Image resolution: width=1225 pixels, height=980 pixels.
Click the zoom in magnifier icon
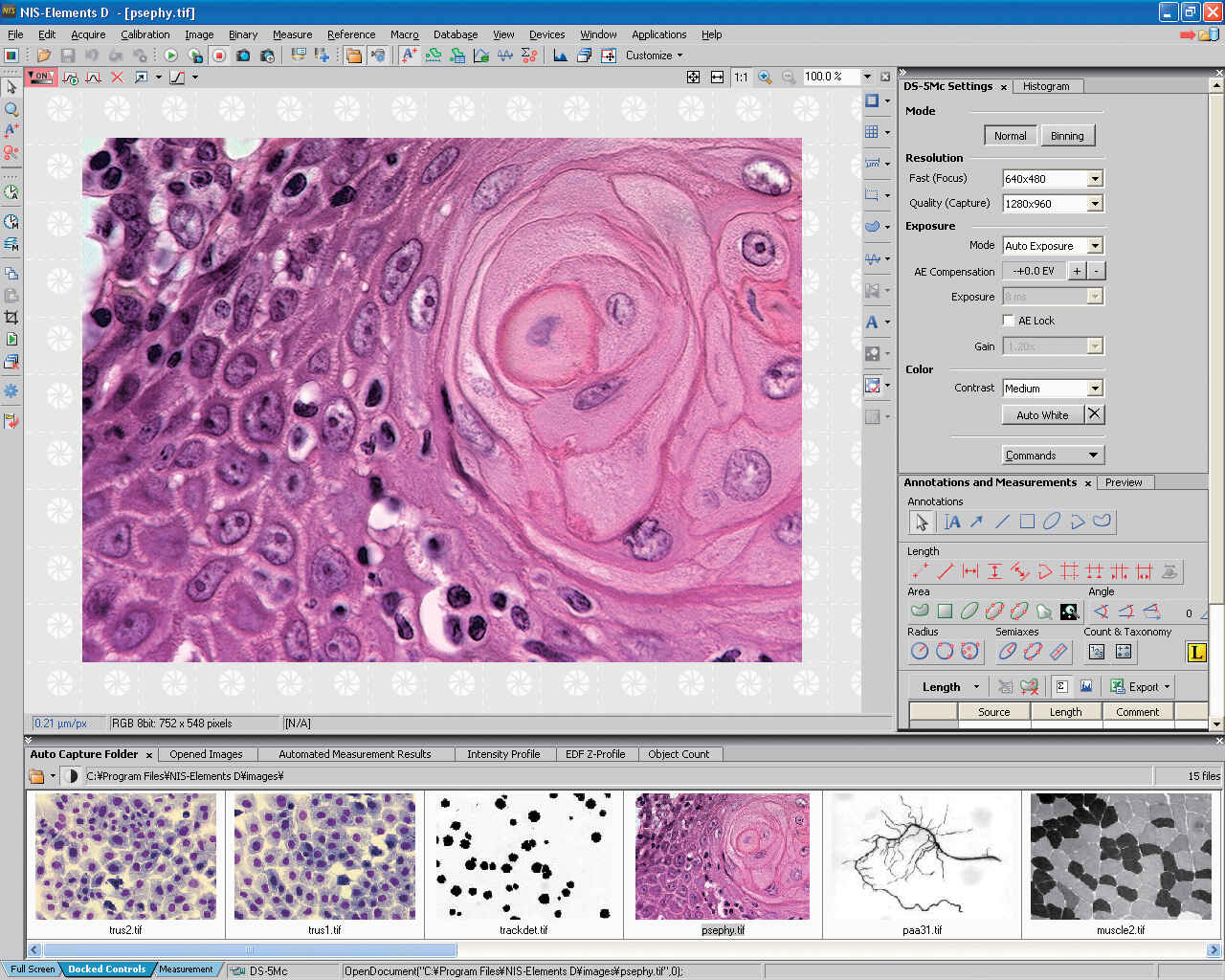pyautogui.click(x=765, y=77)
